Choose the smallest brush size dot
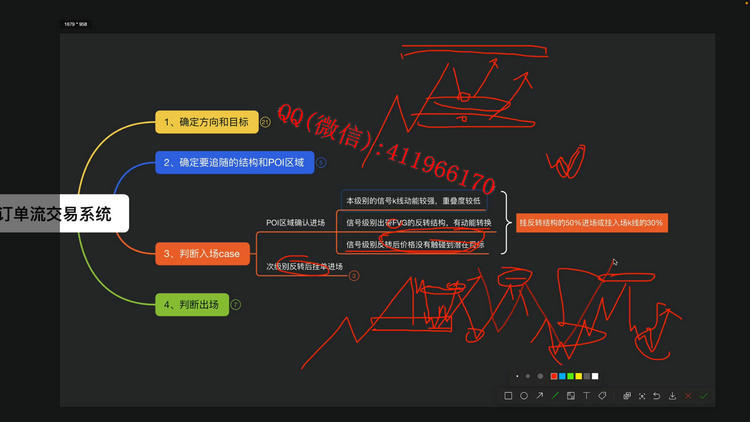The image size is (750, 422). 517,376
